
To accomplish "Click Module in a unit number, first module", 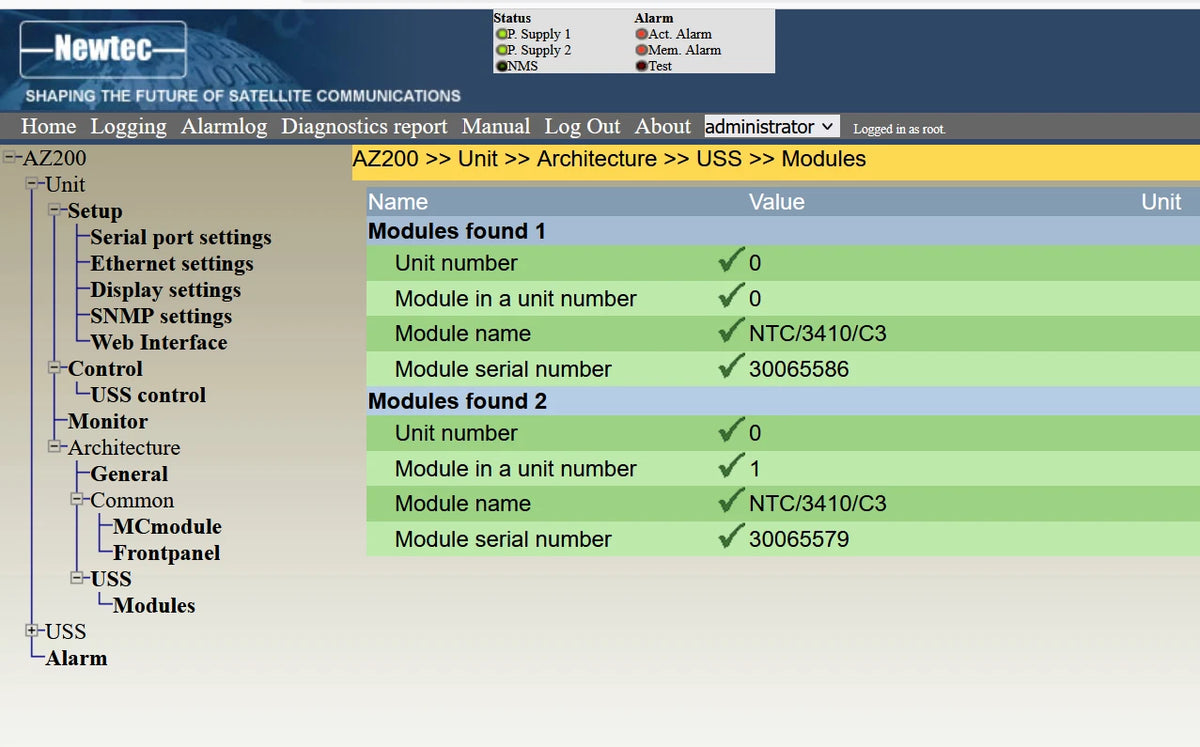I will [516, 299].
